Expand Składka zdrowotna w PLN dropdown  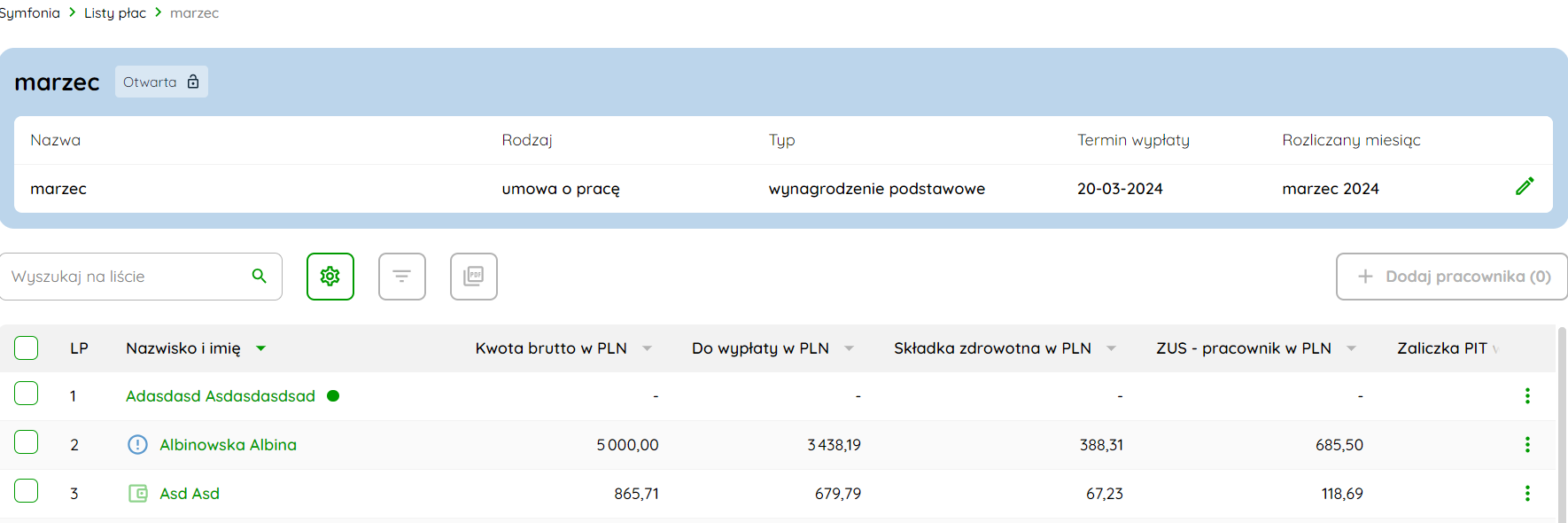click(x=1112, y=348)
